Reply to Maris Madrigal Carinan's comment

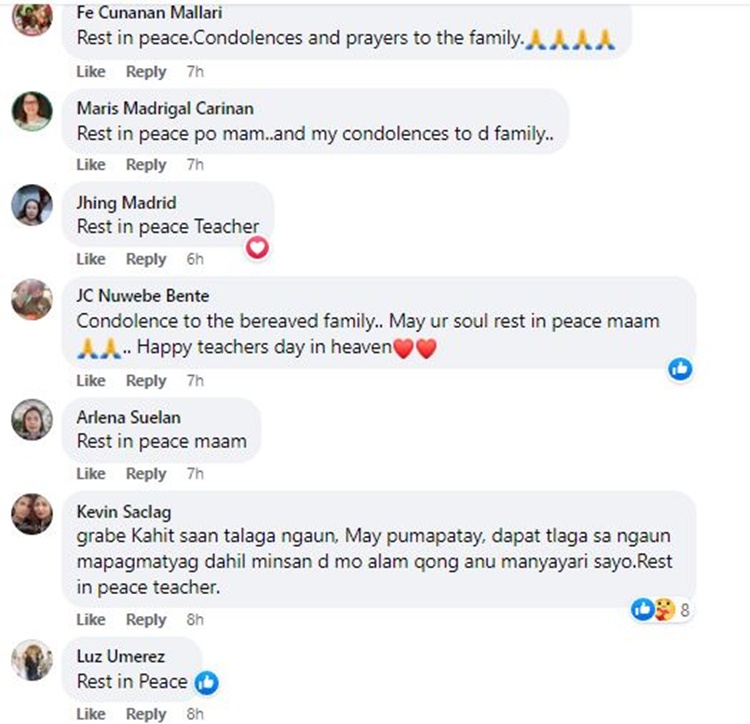[146, 165]
